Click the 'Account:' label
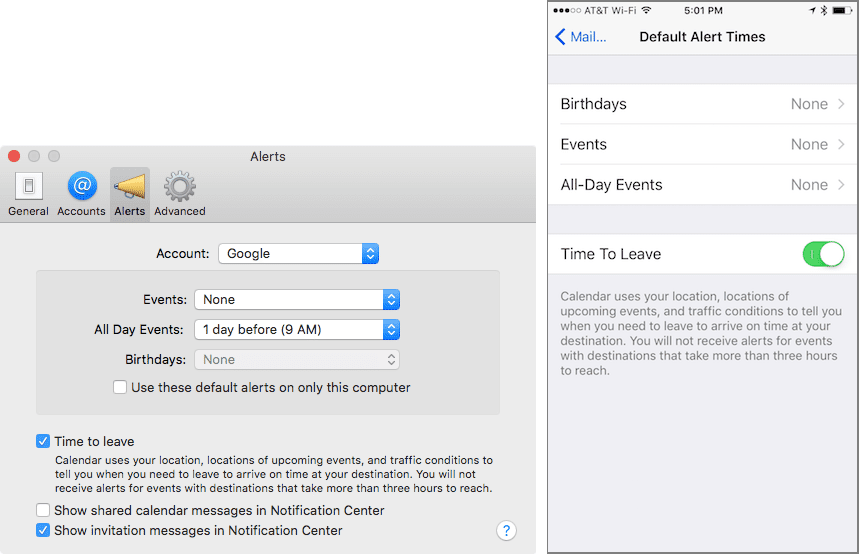The image size is (859, 554). click(182, 254)
